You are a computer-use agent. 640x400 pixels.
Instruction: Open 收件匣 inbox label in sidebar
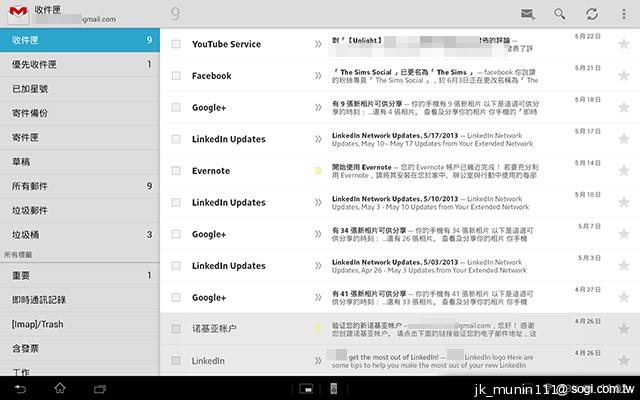pos(80,40)
